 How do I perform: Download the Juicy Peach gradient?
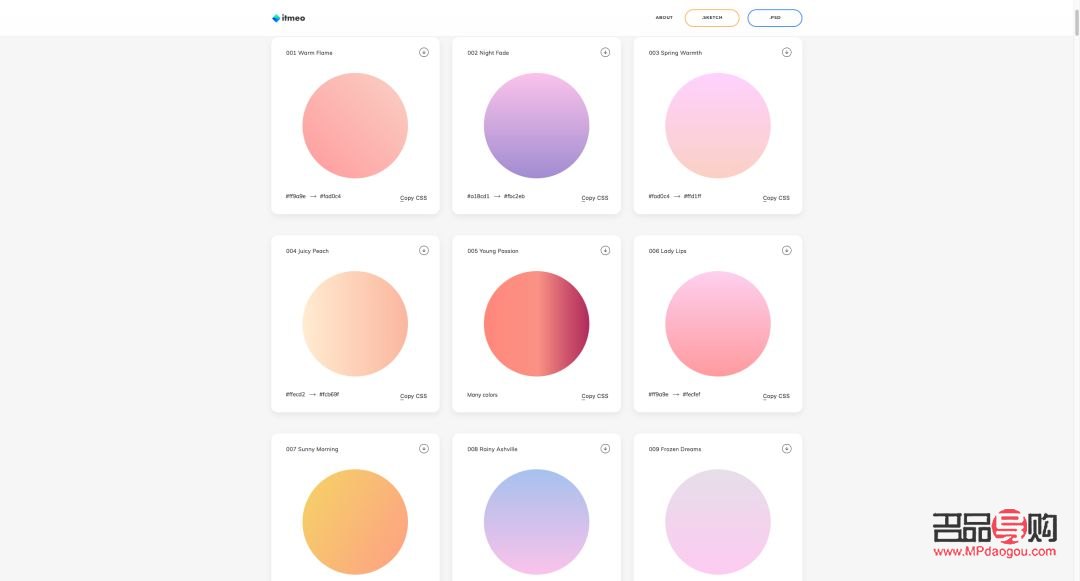point(424,250)
